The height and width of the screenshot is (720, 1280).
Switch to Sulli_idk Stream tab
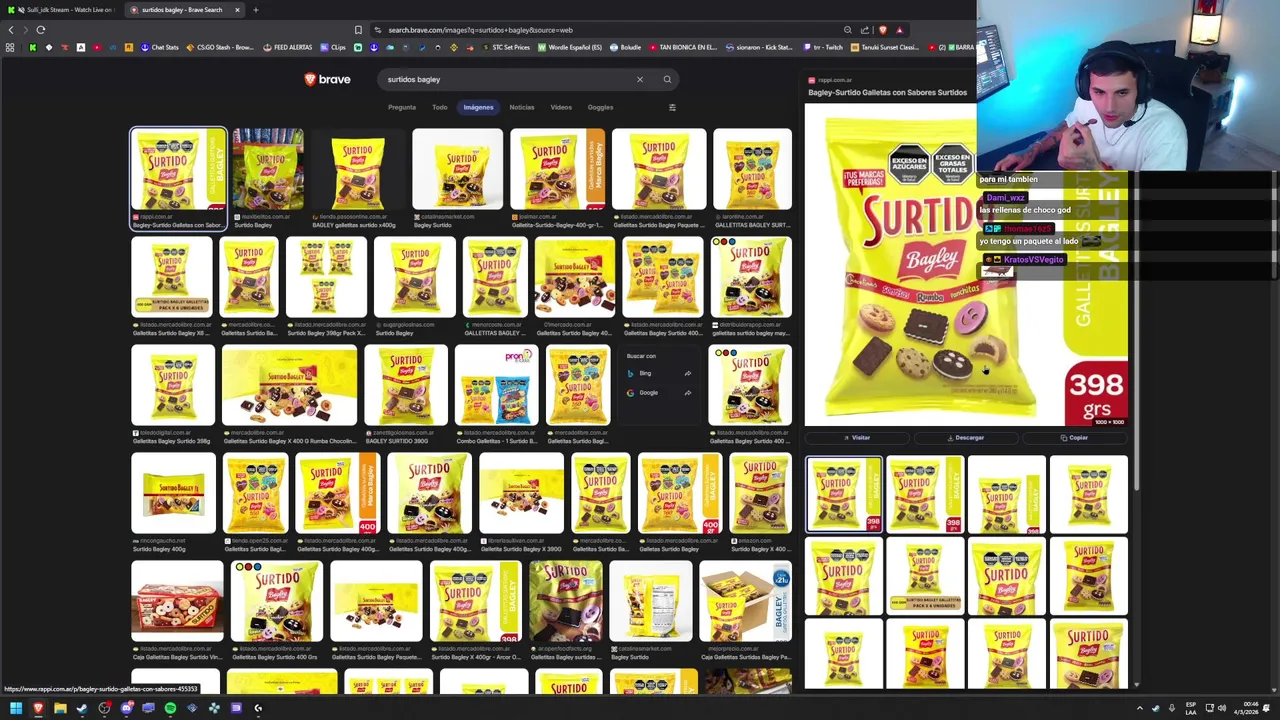63,10
